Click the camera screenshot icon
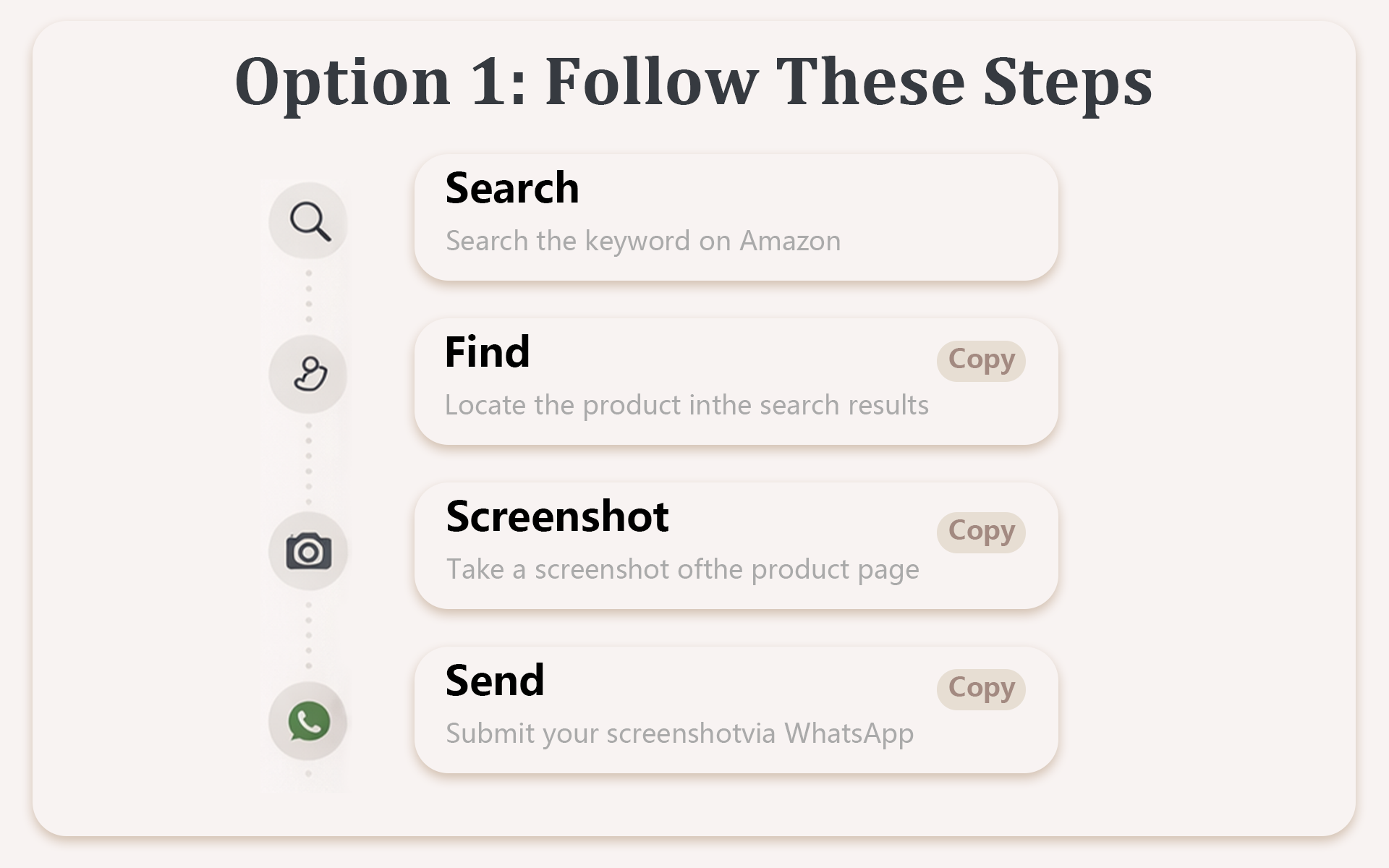The width and height of the screenshot is (1389, 868). pos(309,551)
